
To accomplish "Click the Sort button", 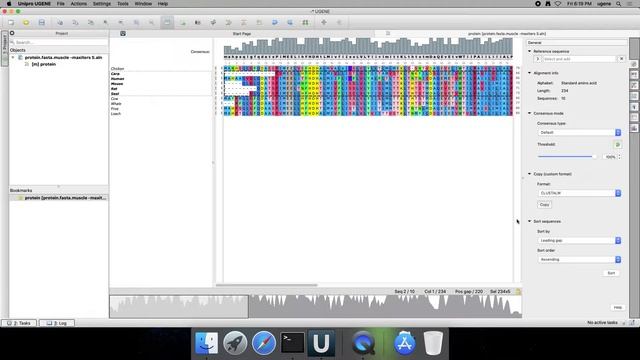I will point(611,273).
